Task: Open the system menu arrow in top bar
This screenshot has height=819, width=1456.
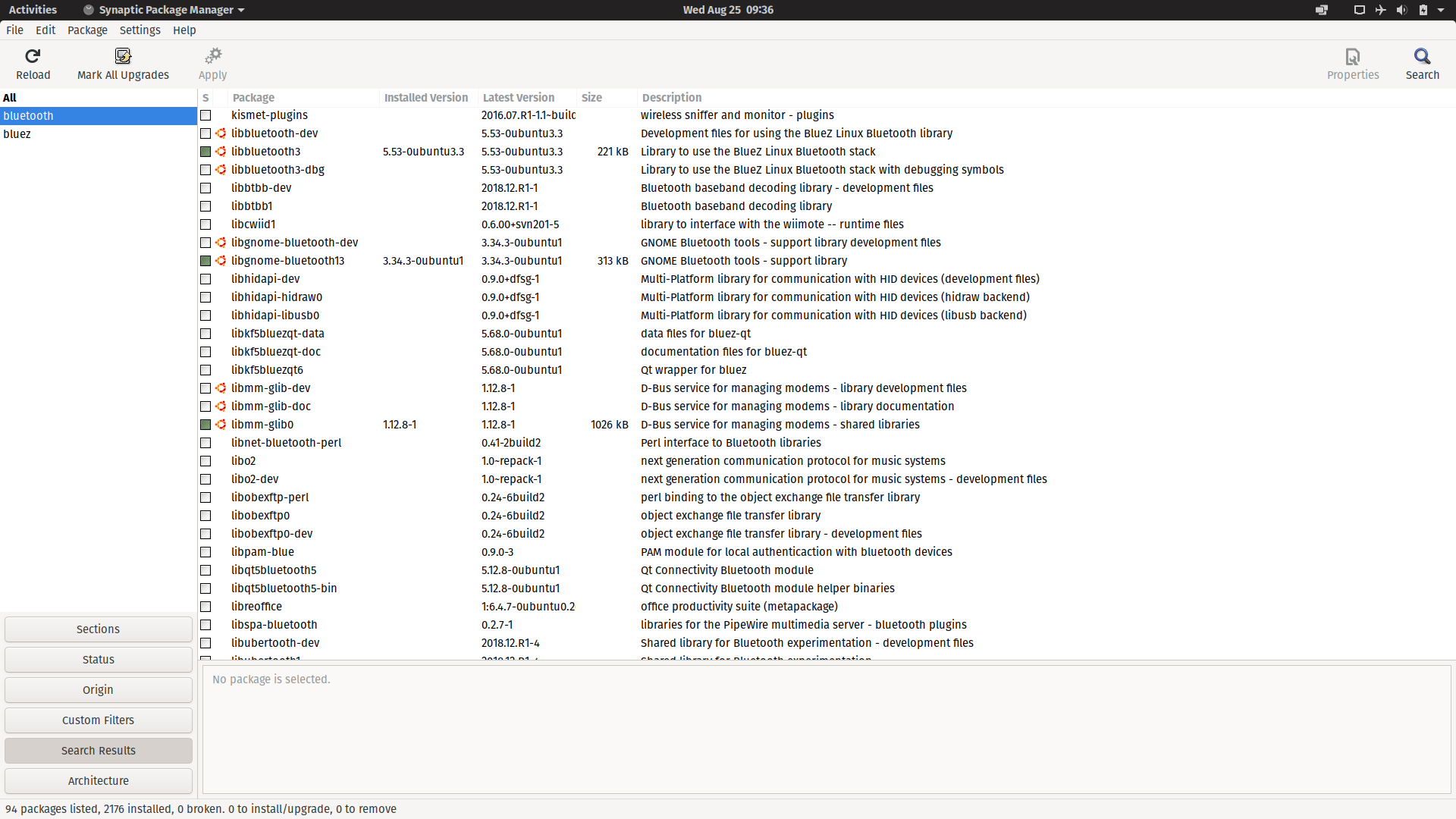Action: [1441, 10]
